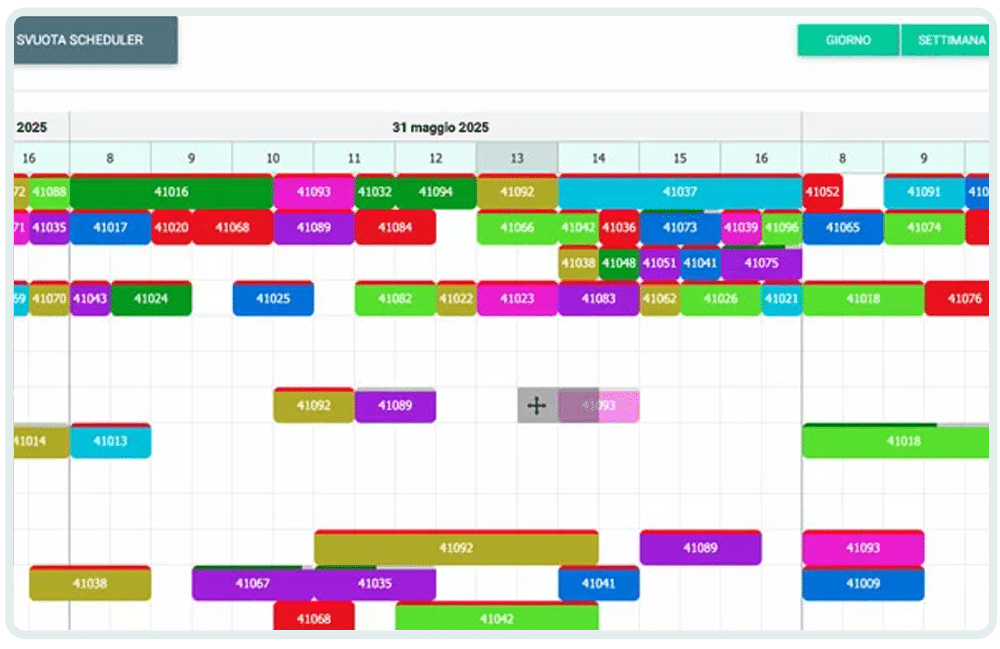Click the blue 41073 task block
Screen dimensions: 1000x649
point(680,228)
